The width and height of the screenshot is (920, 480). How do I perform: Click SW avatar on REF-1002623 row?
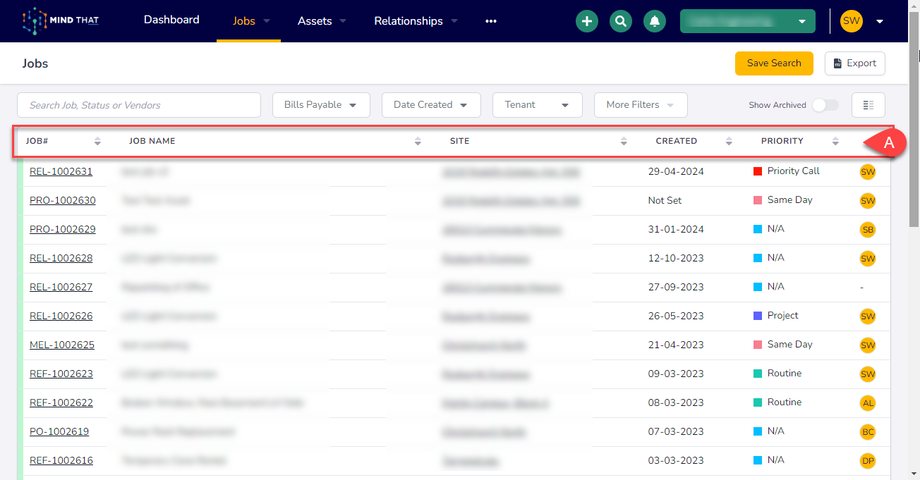(x=868, y=374)
